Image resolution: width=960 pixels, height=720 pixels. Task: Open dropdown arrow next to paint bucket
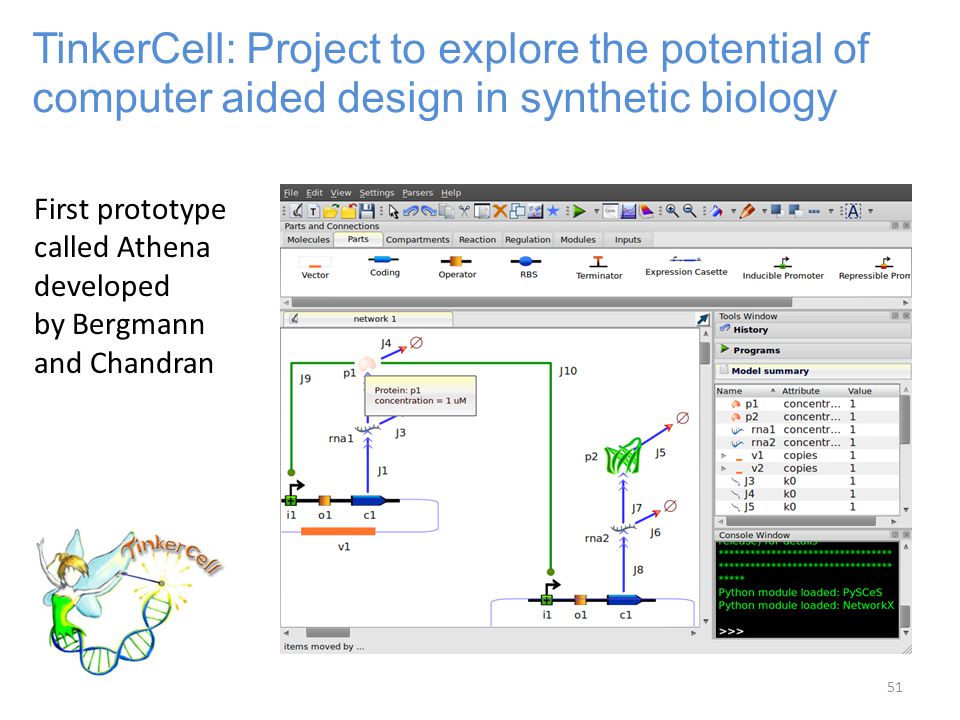pos(733,211)
